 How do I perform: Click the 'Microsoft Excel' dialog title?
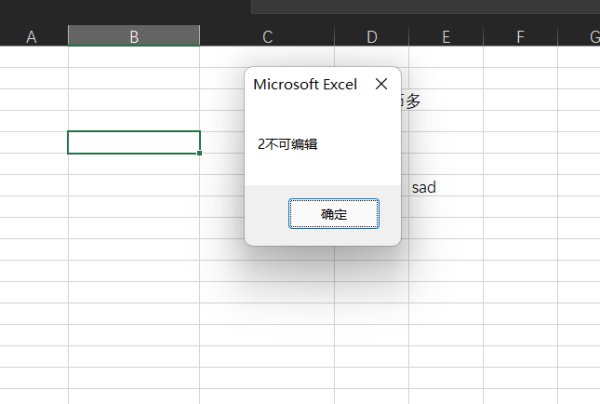tap(305, 84)
